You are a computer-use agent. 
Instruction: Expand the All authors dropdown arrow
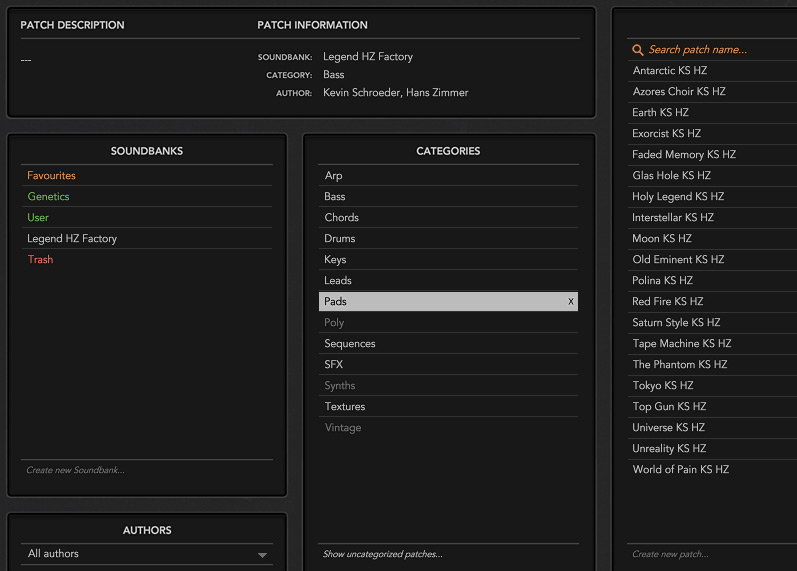coord(262,555)
